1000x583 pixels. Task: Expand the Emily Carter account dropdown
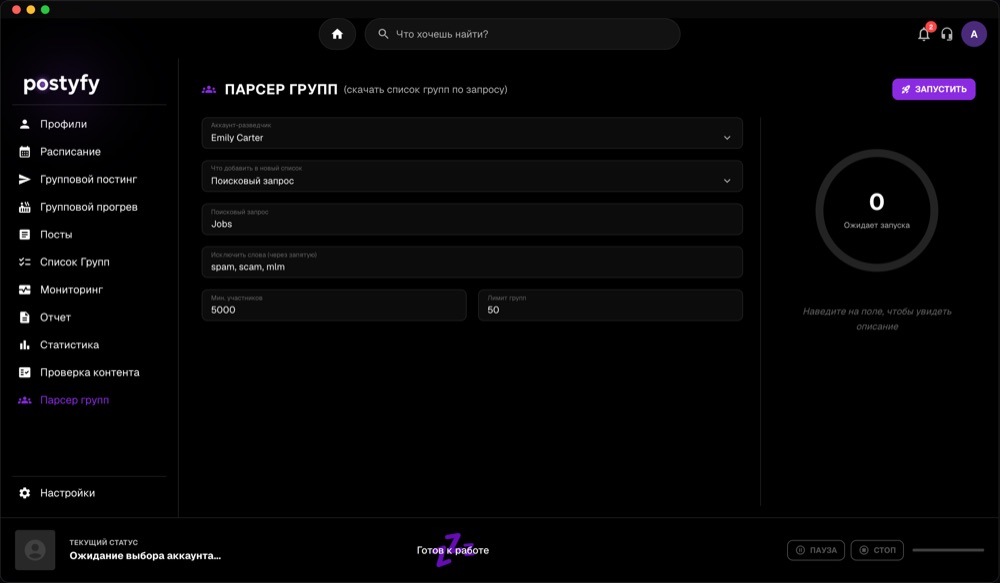472,133
